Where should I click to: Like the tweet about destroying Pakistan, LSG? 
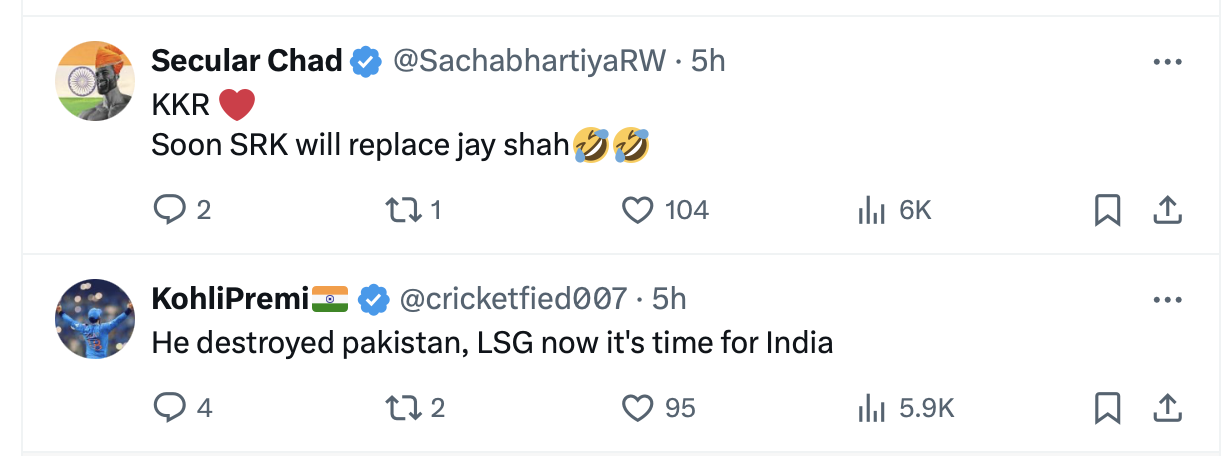click(637, 407)
